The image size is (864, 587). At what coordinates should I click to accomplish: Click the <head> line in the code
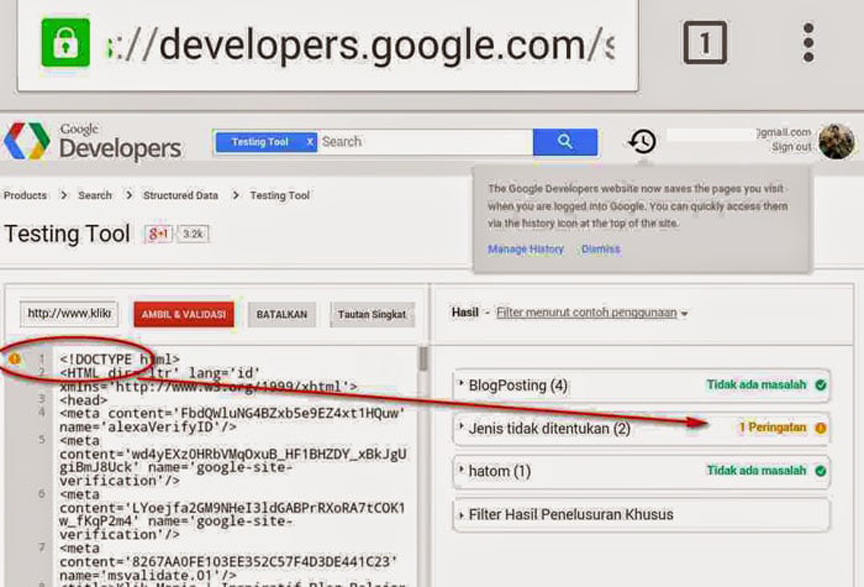coord(84,400)
